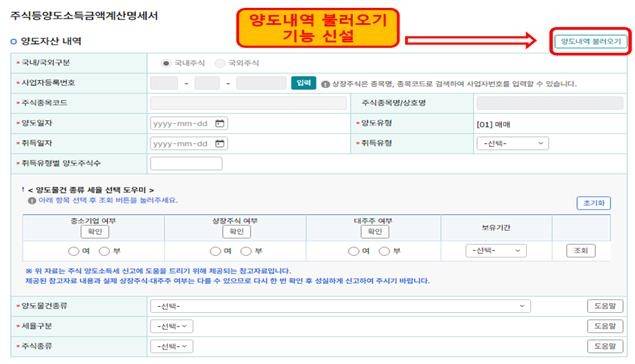635x364 pixels.
Task: Open the 보유기간 dropdown
Action: coord(496,251)
